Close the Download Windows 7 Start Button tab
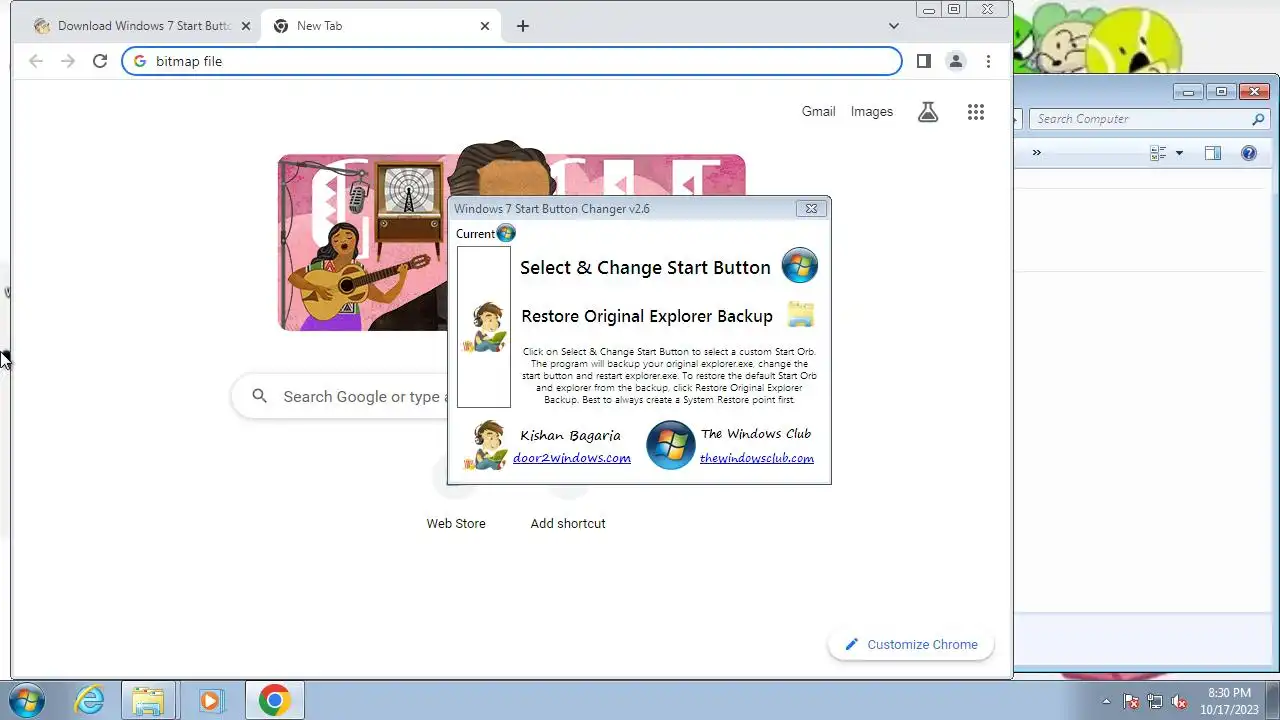Viewport: 1280px width, 720px height. pos(246,26)
